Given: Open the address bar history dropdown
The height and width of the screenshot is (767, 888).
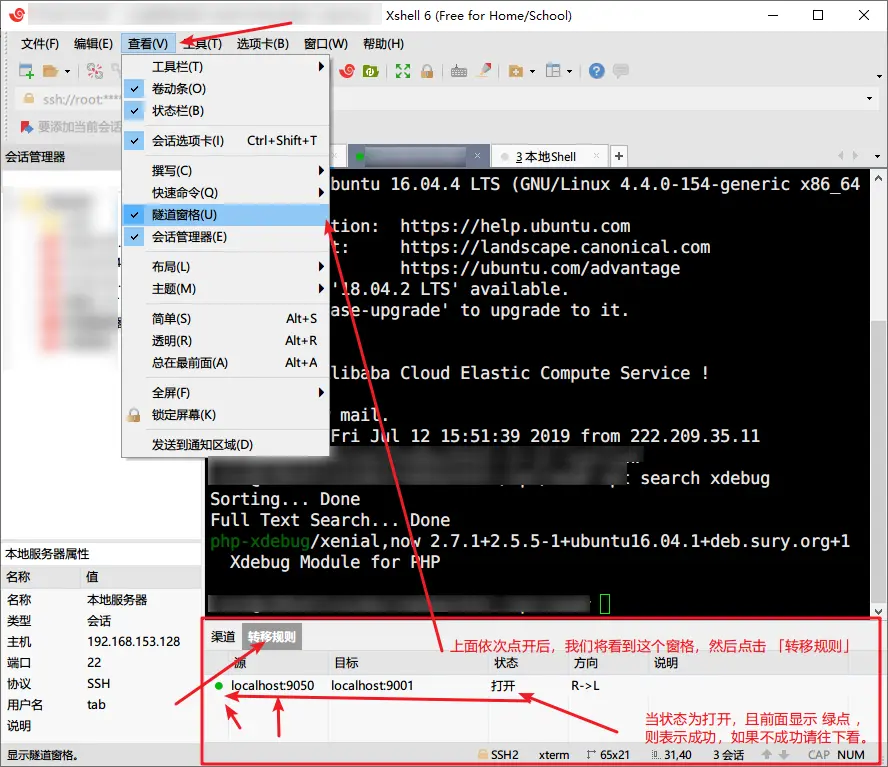Looking at the screenshot, I should [x=869, y=99].
